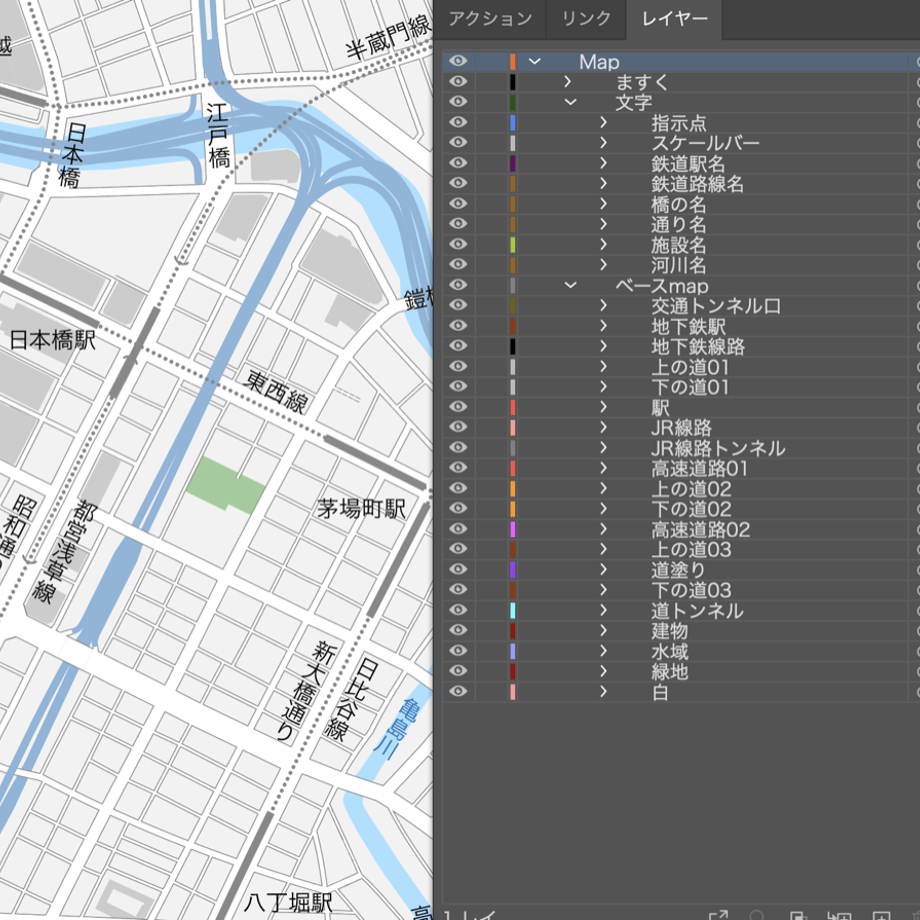Toggle eye icon for 駅 layer
This screenshot has width=920, height=920.
[458, 407]
